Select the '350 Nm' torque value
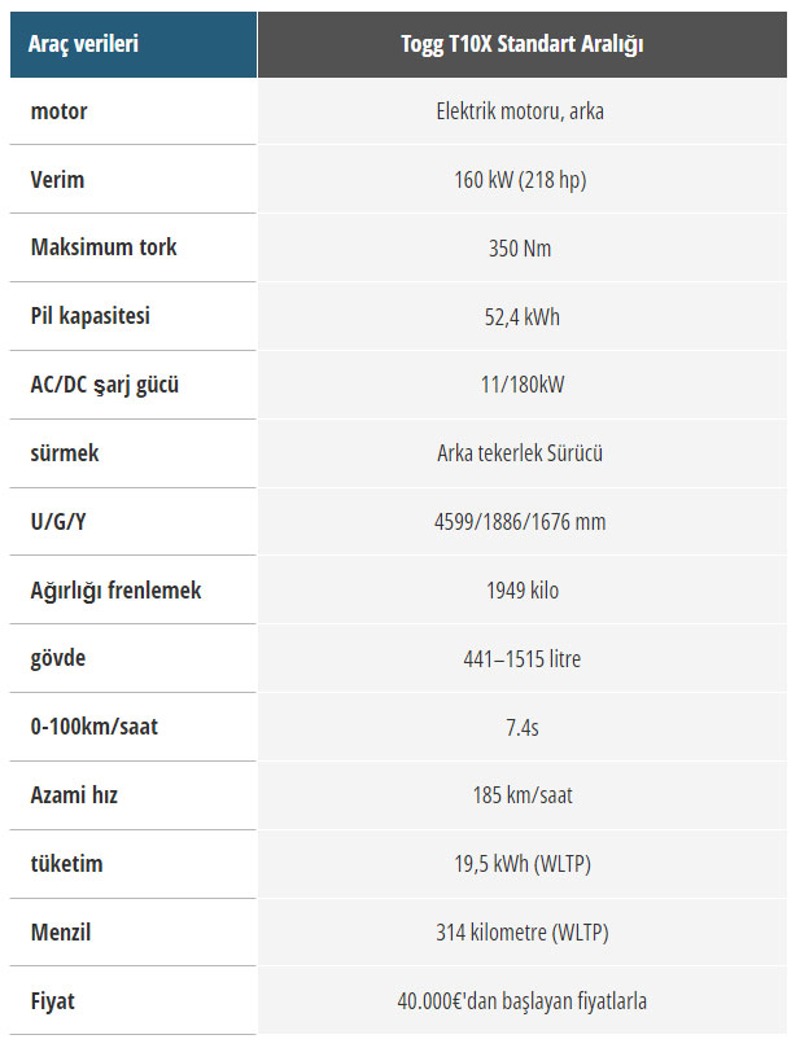This screenshot has width=800, height=1048. tap(521, 248)
